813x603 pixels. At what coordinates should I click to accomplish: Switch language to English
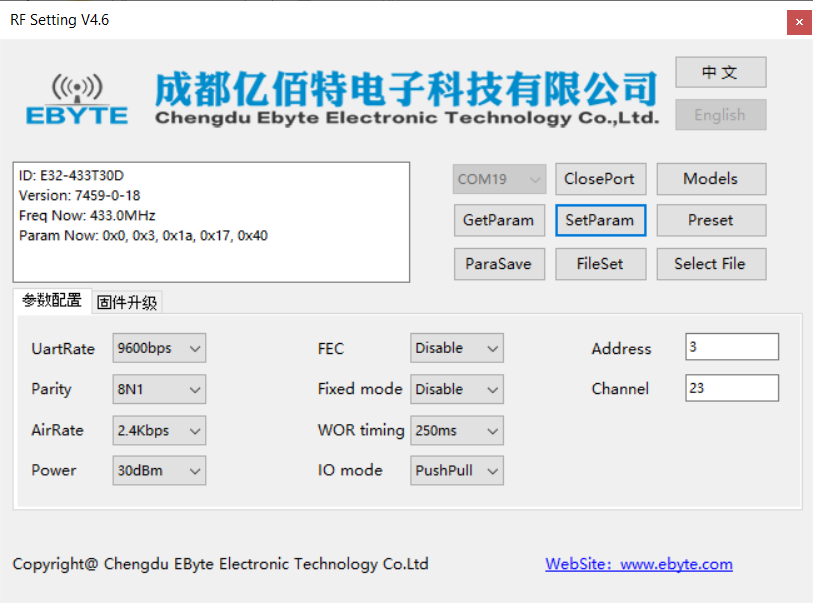pyautogui.click(x=720, y=115)
